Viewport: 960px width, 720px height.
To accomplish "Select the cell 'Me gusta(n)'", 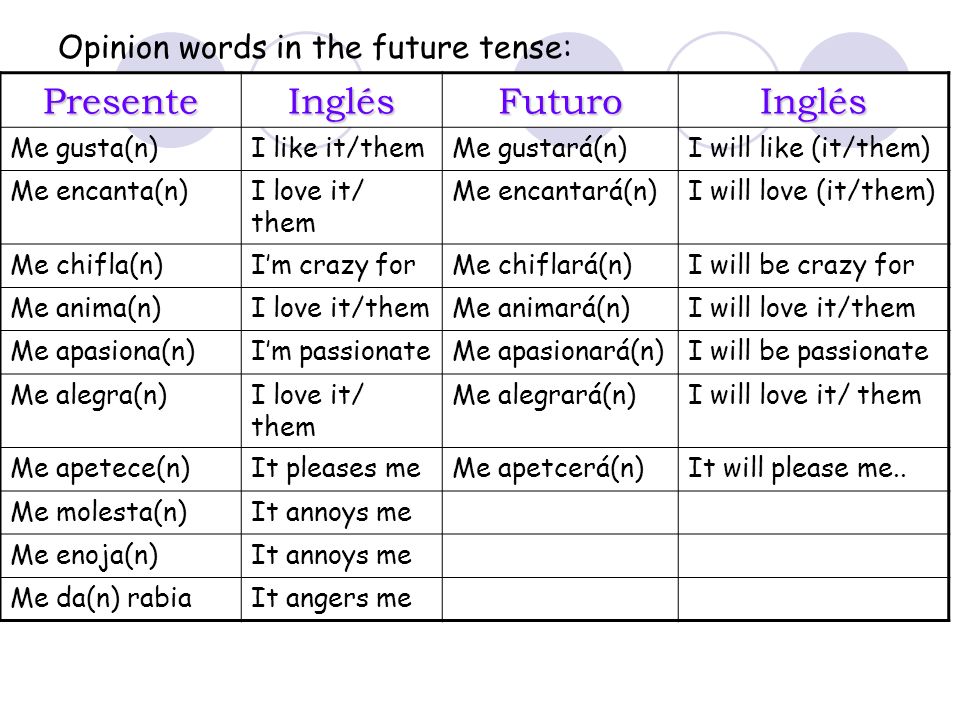I will [x=121, y=149].
